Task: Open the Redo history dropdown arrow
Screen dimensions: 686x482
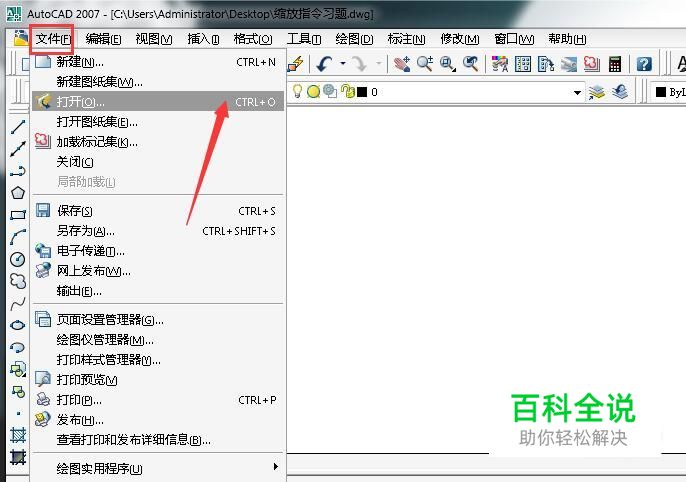Action: 379,64
